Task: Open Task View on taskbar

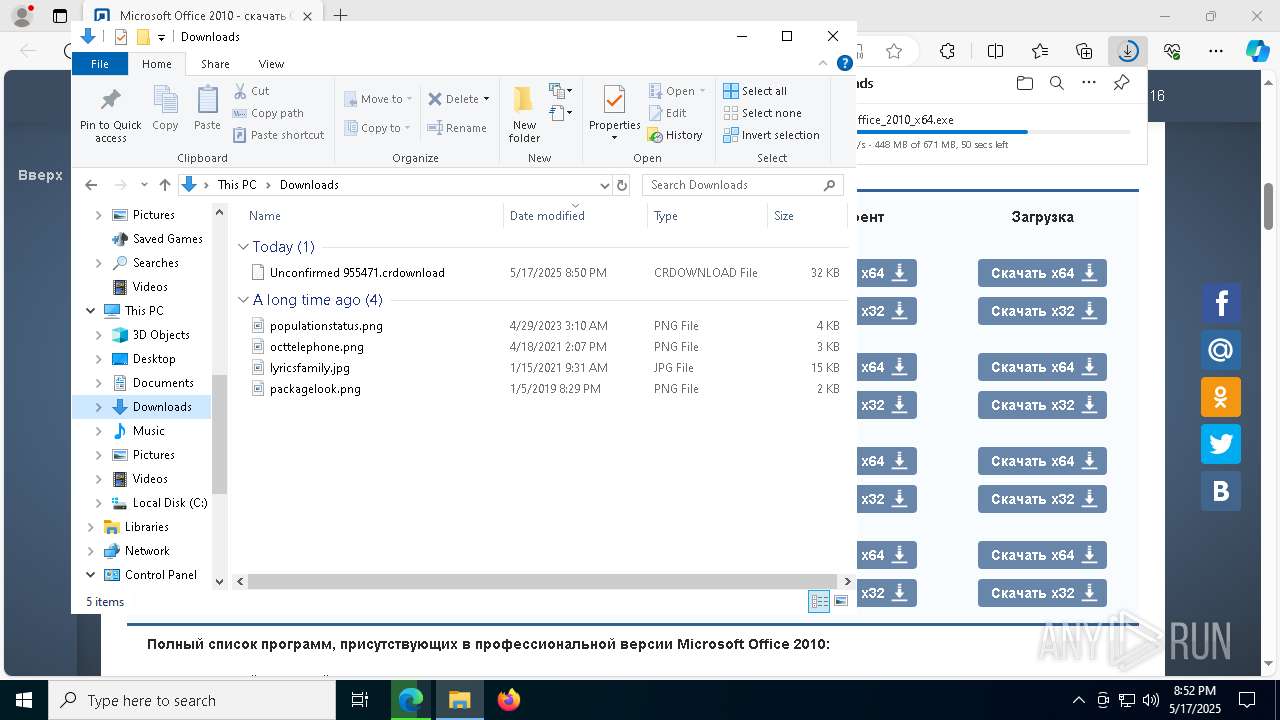Action: click(x=360, y=700)
